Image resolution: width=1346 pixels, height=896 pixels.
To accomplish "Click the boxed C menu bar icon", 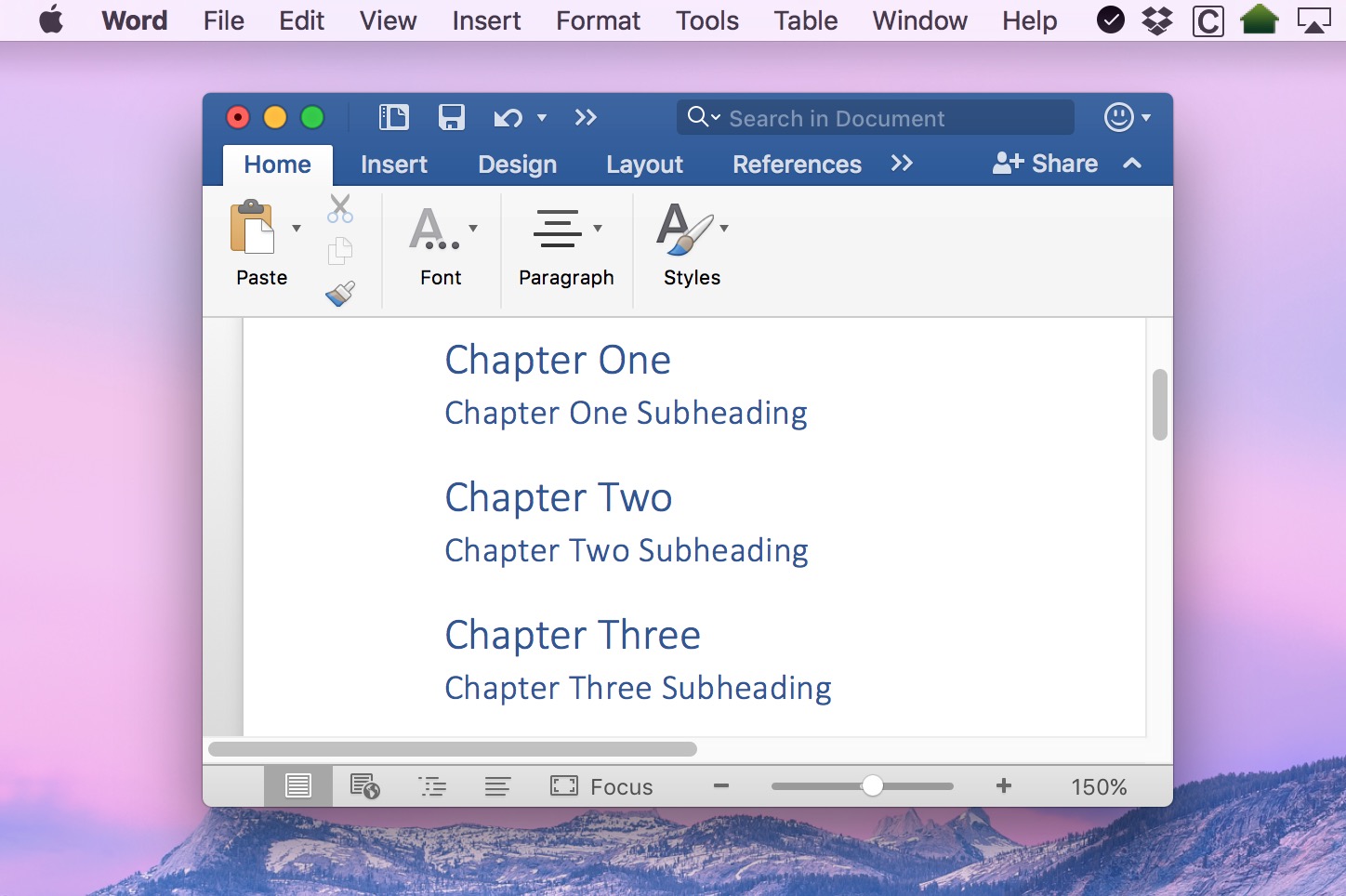I will tap(1207, 20).
